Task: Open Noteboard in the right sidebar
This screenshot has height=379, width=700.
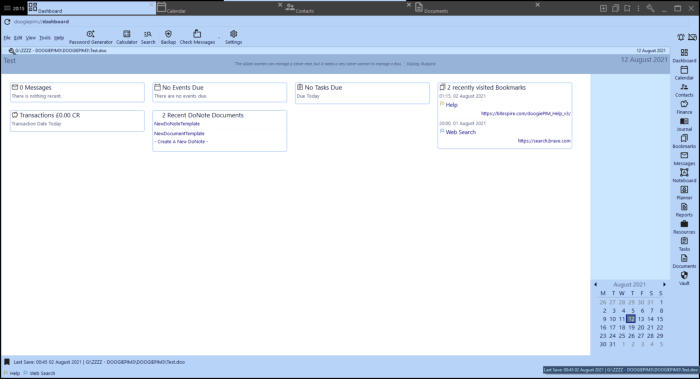Action: click(x=684, y=176)
